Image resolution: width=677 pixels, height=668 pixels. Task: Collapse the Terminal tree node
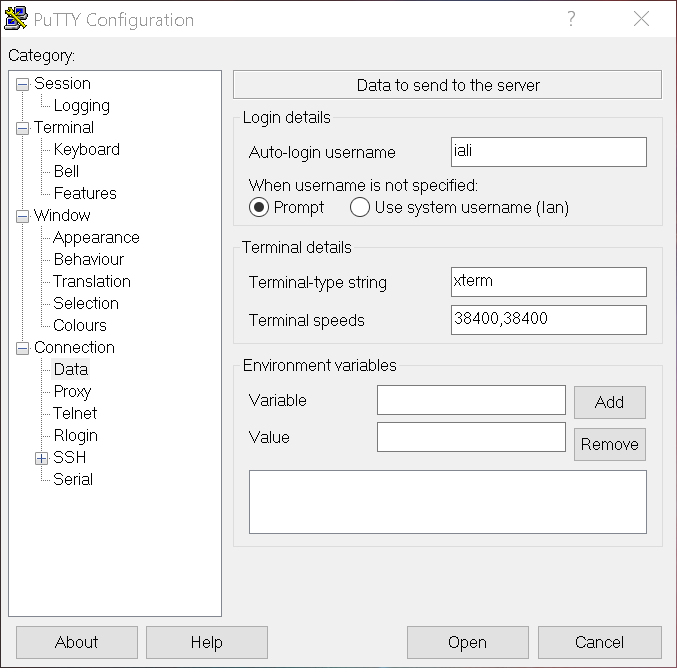pyautogui.click(x=22, y=128)
